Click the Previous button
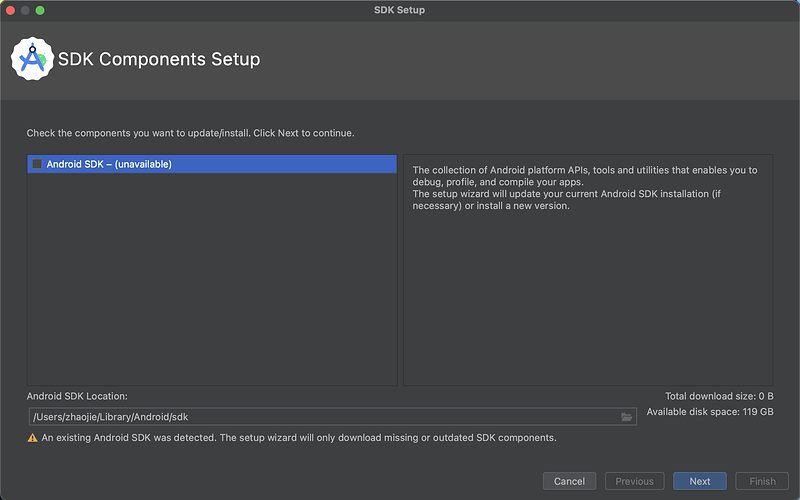The width and height of the screenshot is (800, 500). click(634, 481)
